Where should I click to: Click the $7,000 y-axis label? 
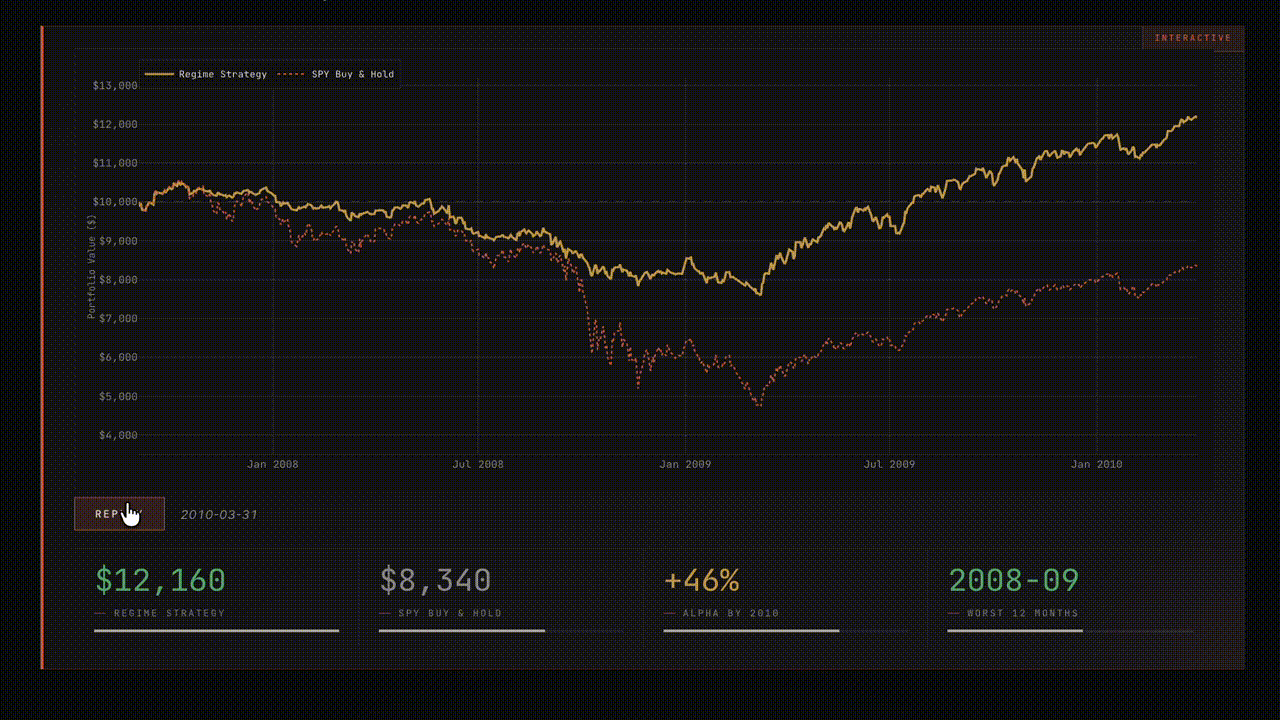(x=117, y=318)
